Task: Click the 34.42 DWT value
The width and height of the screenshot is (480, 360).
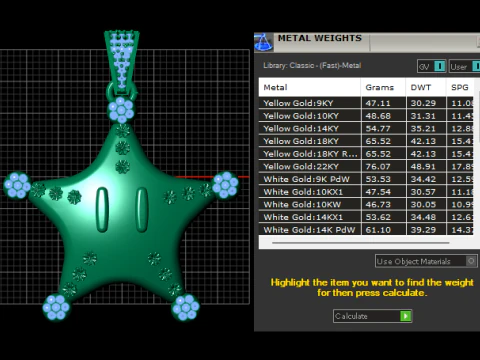Action: (x=423, y=179)
